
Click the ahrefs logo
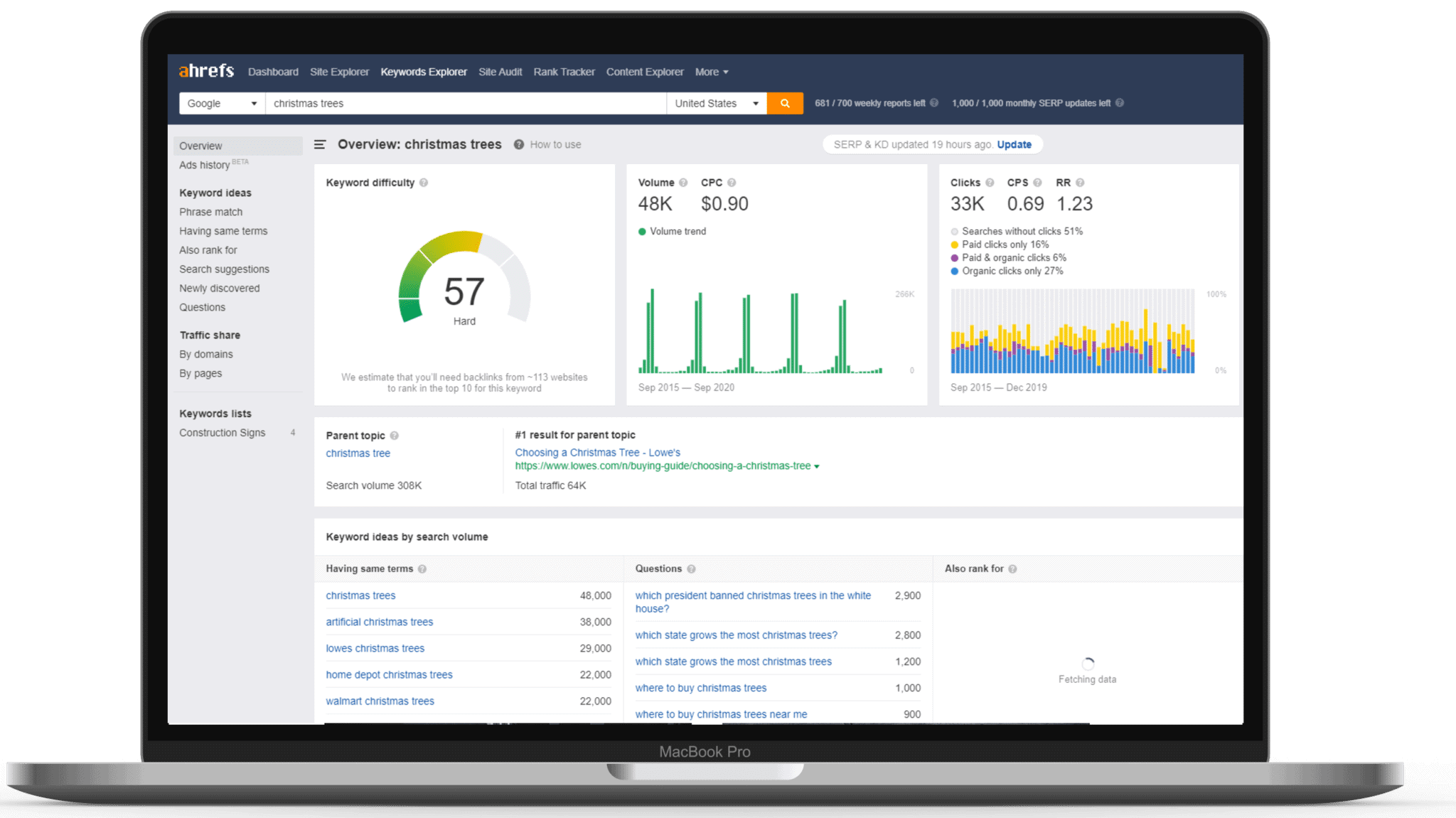tap(205, 71)
